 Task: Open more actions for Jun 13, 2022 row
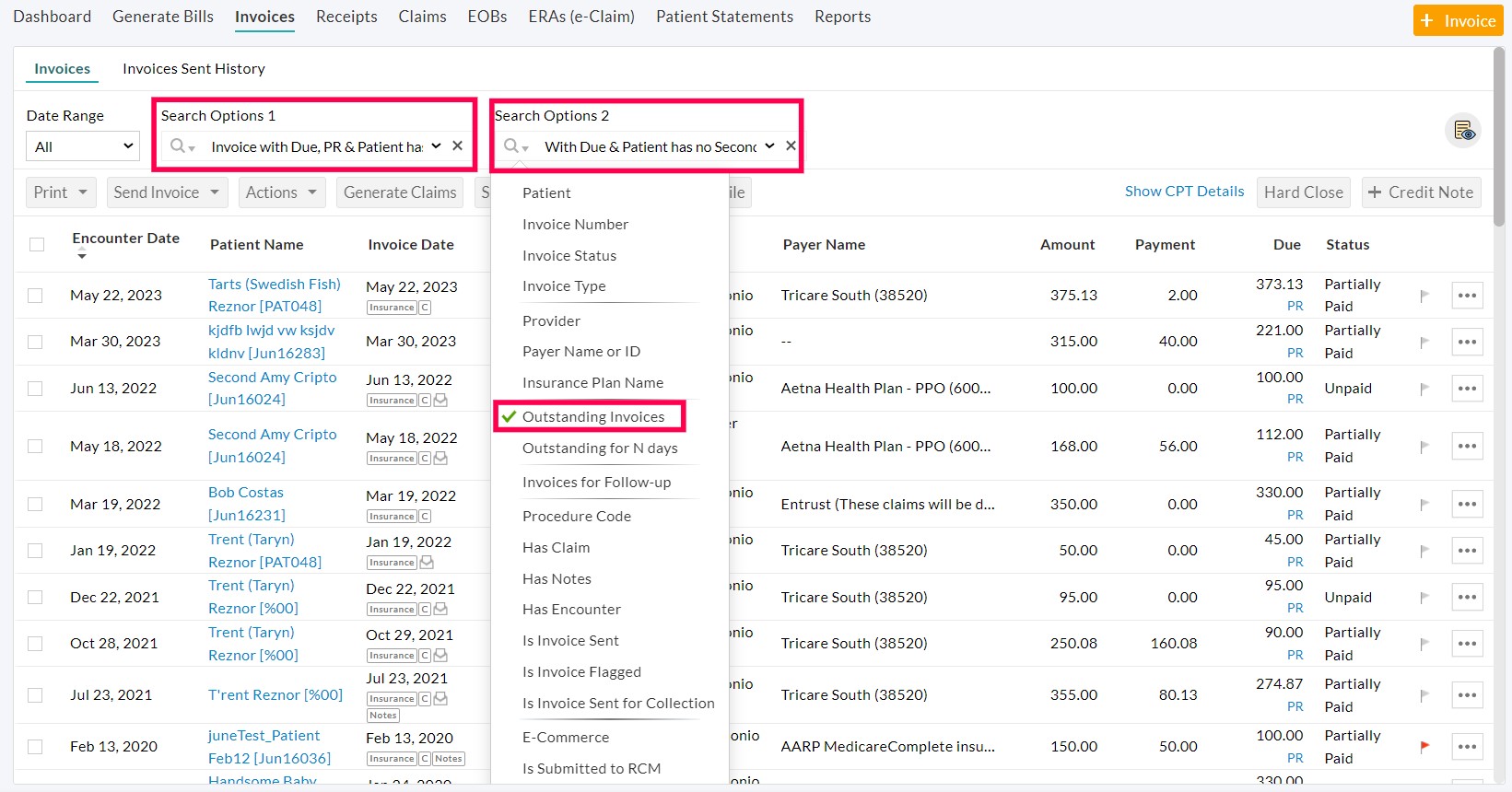(1467, 389)
